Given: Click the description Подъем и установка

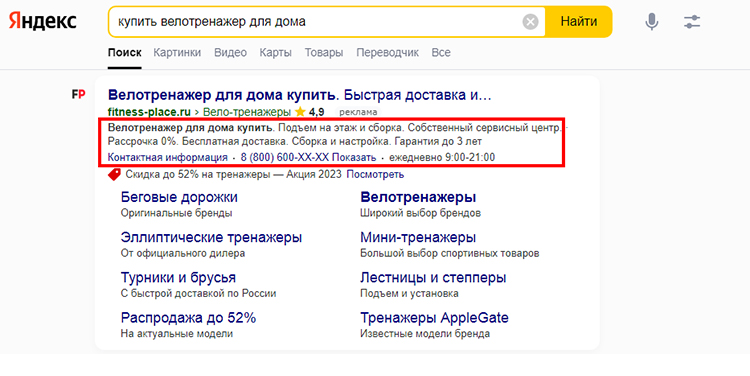Looking at the screenshot, I should point(409,293).
